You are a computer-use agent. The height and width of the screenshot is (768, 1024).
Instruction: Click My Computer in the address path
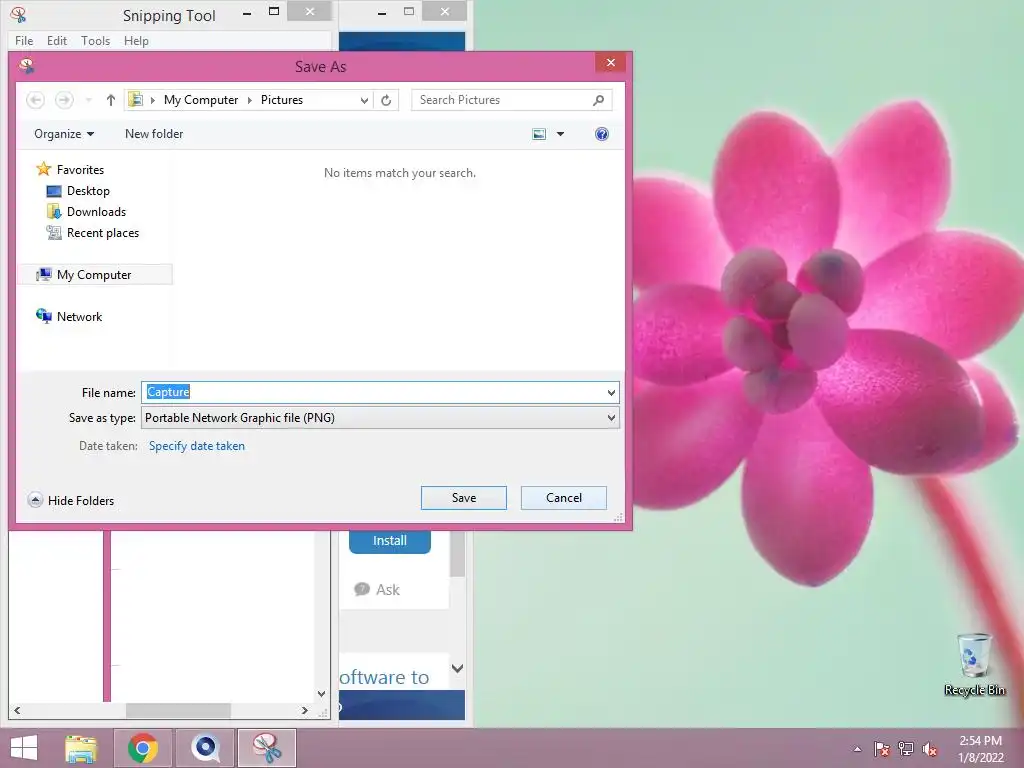(200, 100)
